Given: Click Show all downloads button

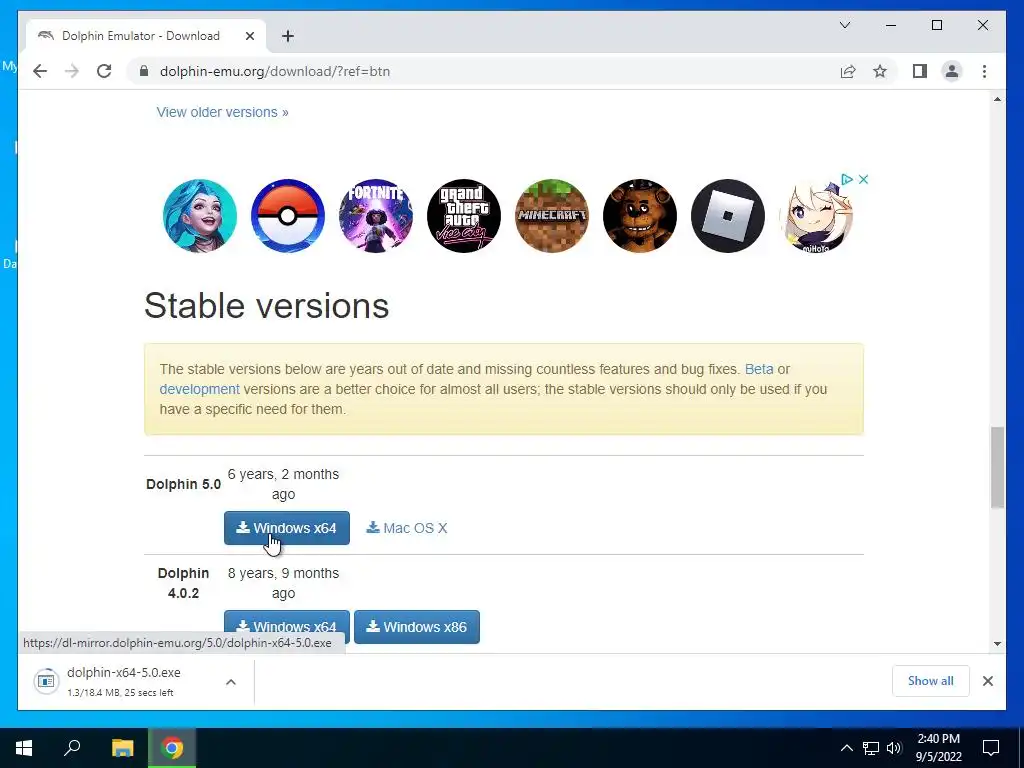Looking at the screenshot, I should pos(931,681).
